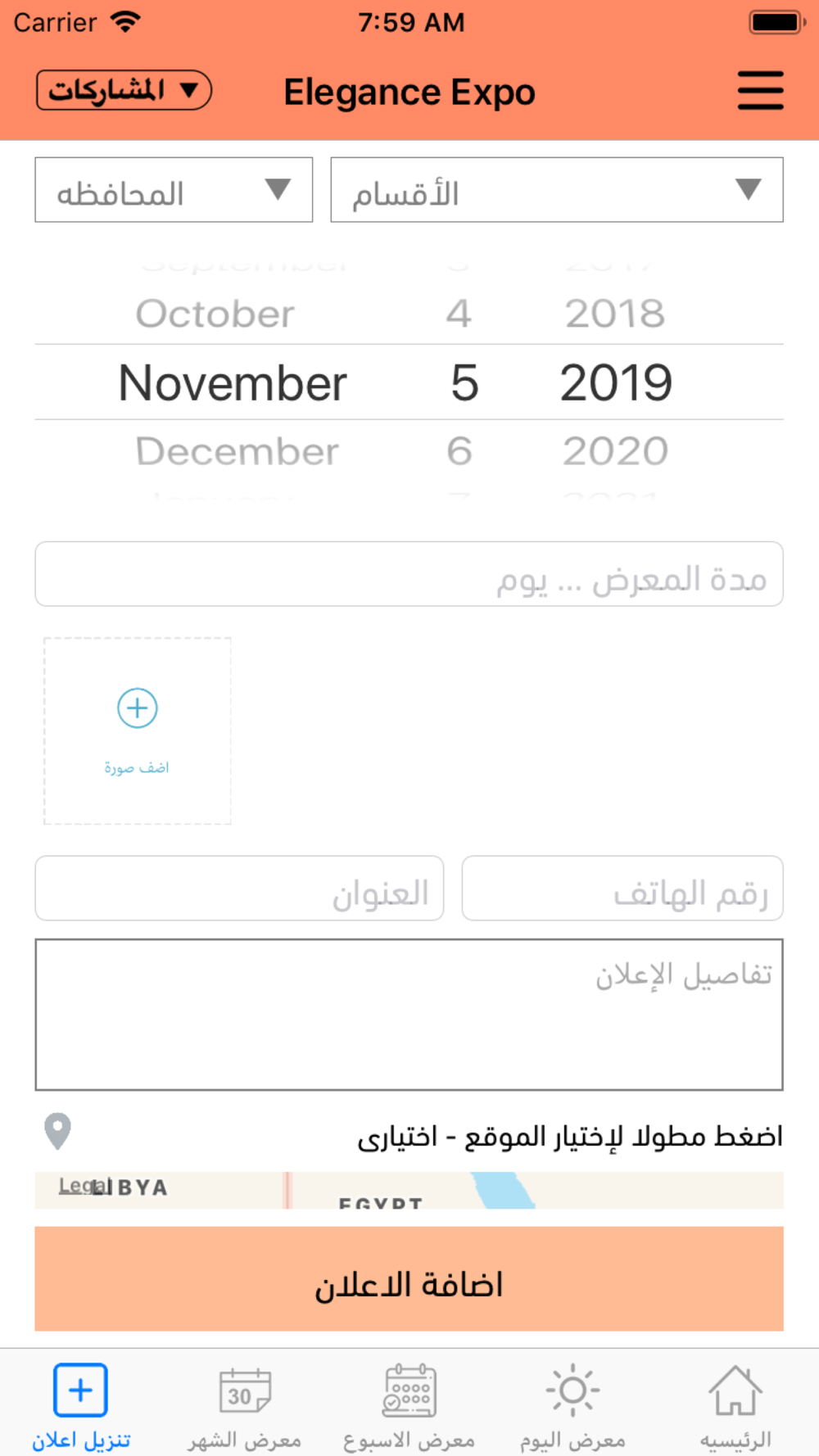Image resolution: width=819 pixels, height=1456 pixels.
Task: Open the home tab house icon
Action: click(735, 1390)
